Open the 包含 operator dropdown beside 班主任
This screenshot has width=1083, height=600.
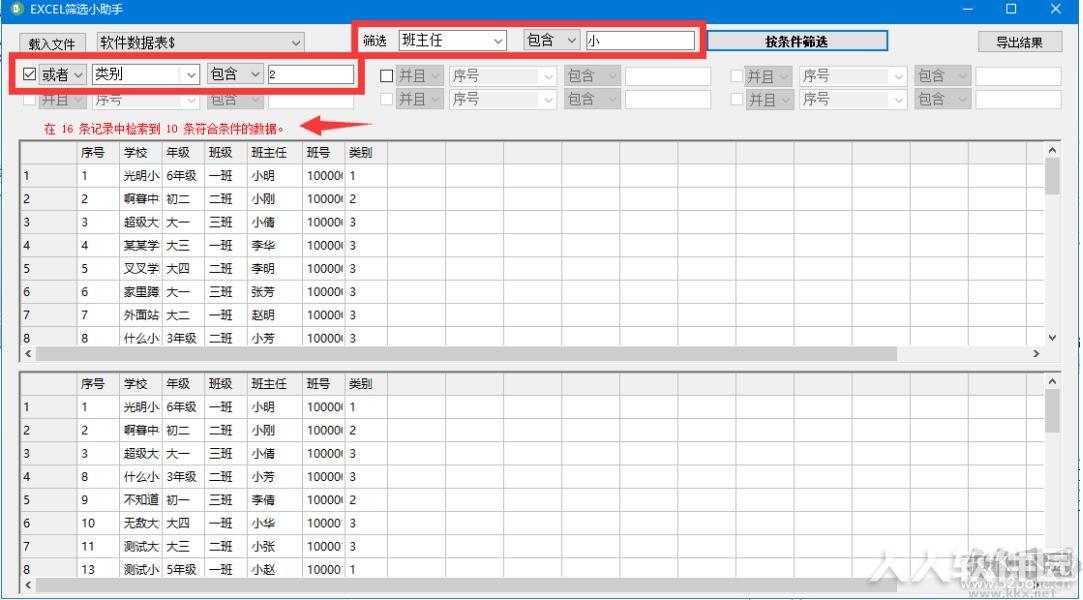[x=551, y=40]
